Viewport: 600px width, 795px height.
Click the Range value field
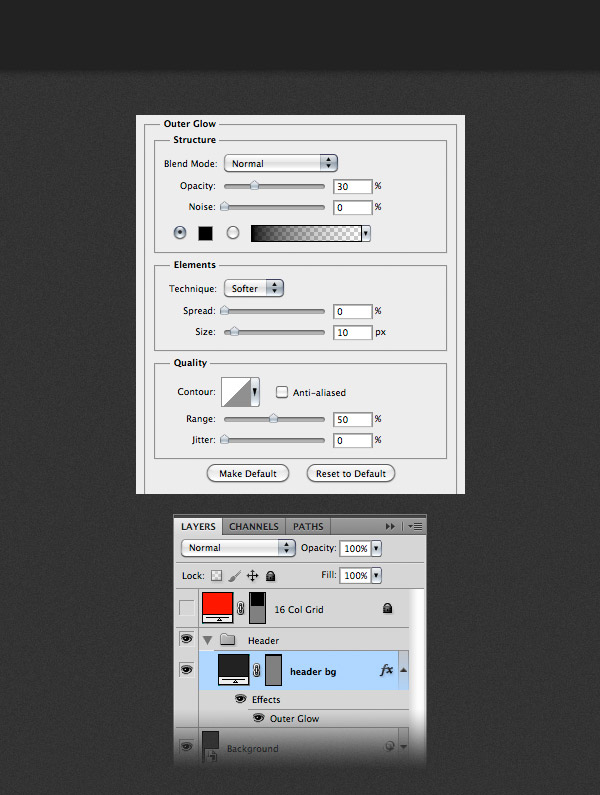353,419
